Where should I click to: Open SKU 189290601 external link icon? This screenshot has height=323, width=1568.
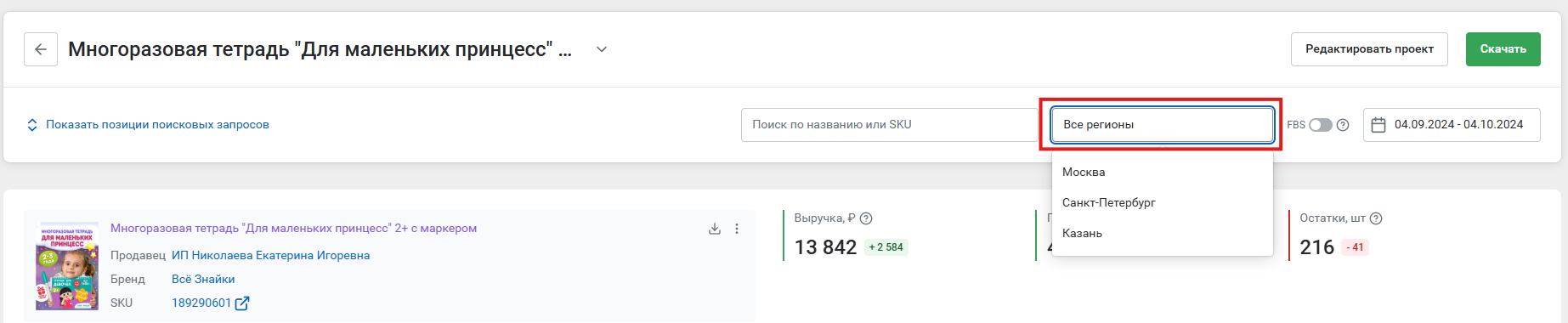pyautogui.click(x=242, y=303)
